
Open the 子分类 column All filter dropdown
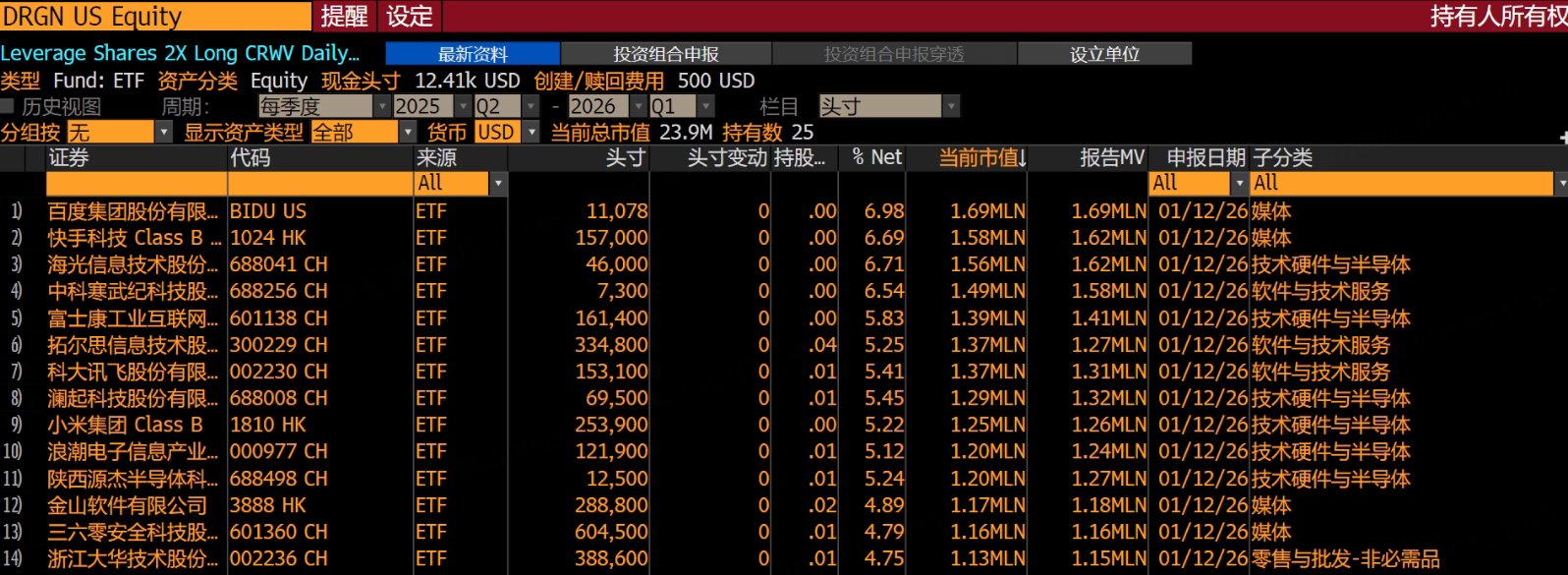(1560, 184)
